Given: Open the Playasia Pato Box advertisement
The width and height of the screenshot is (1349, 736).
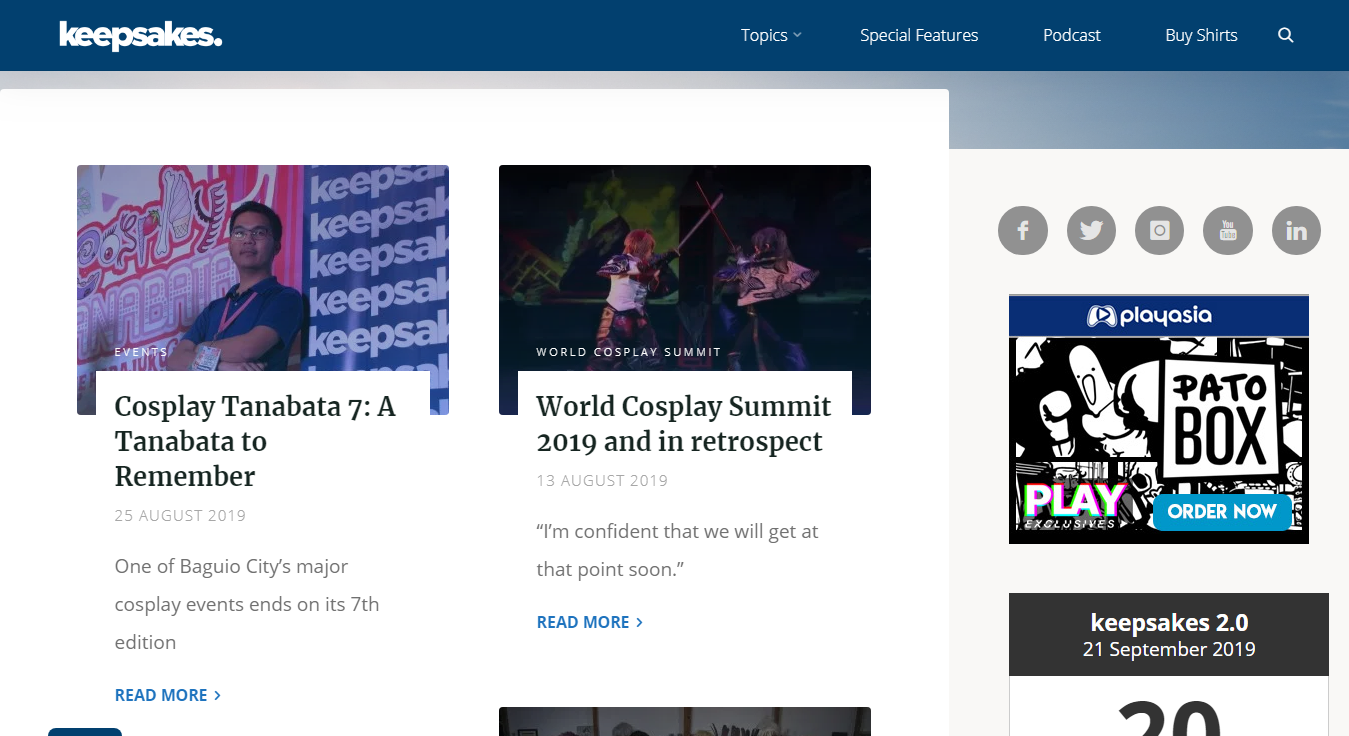Looking at the screenshot, I should tap(1158, 420).
